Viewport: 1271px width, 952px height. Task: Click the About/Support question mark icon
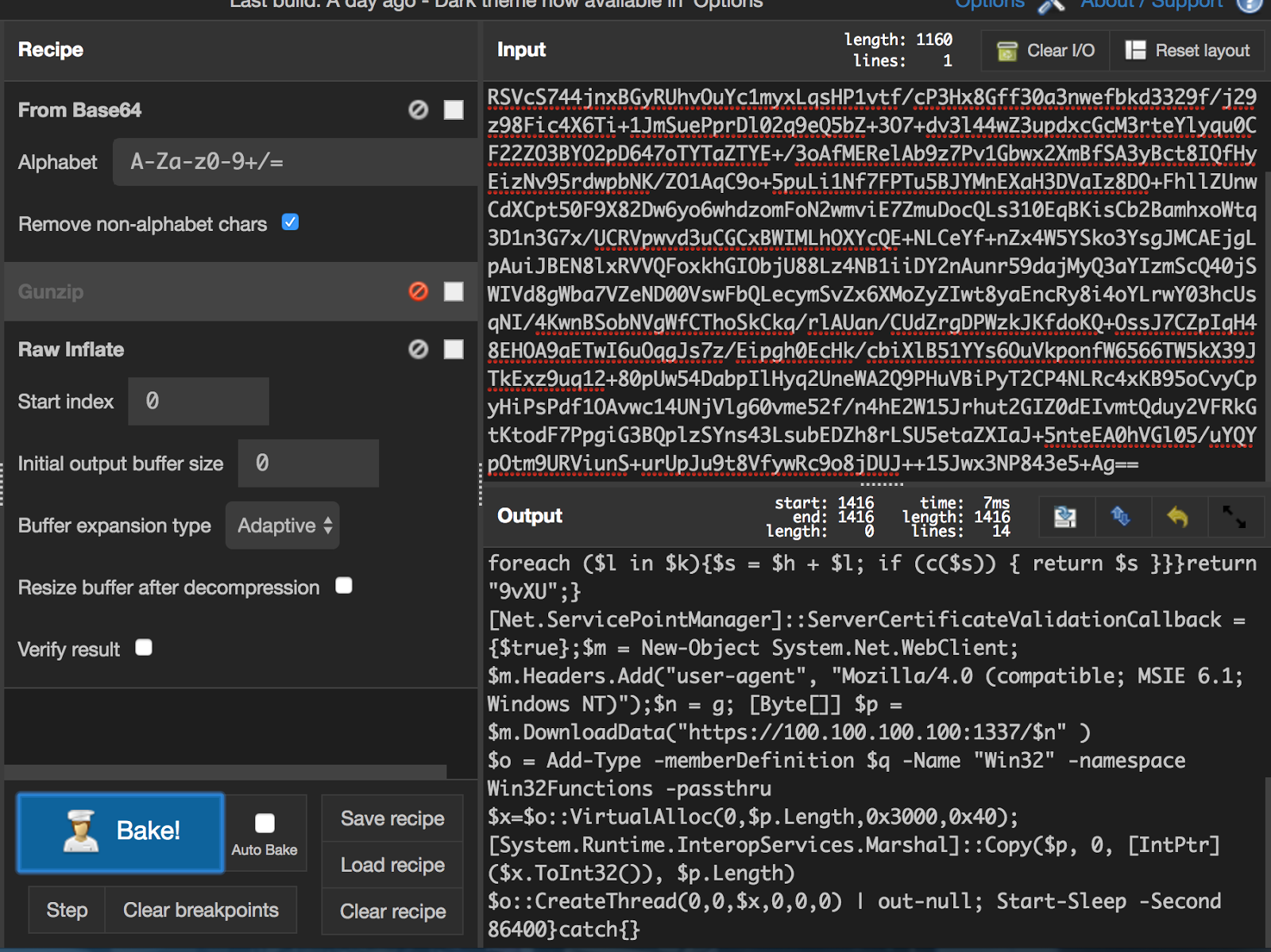[x=1250, y=5]
